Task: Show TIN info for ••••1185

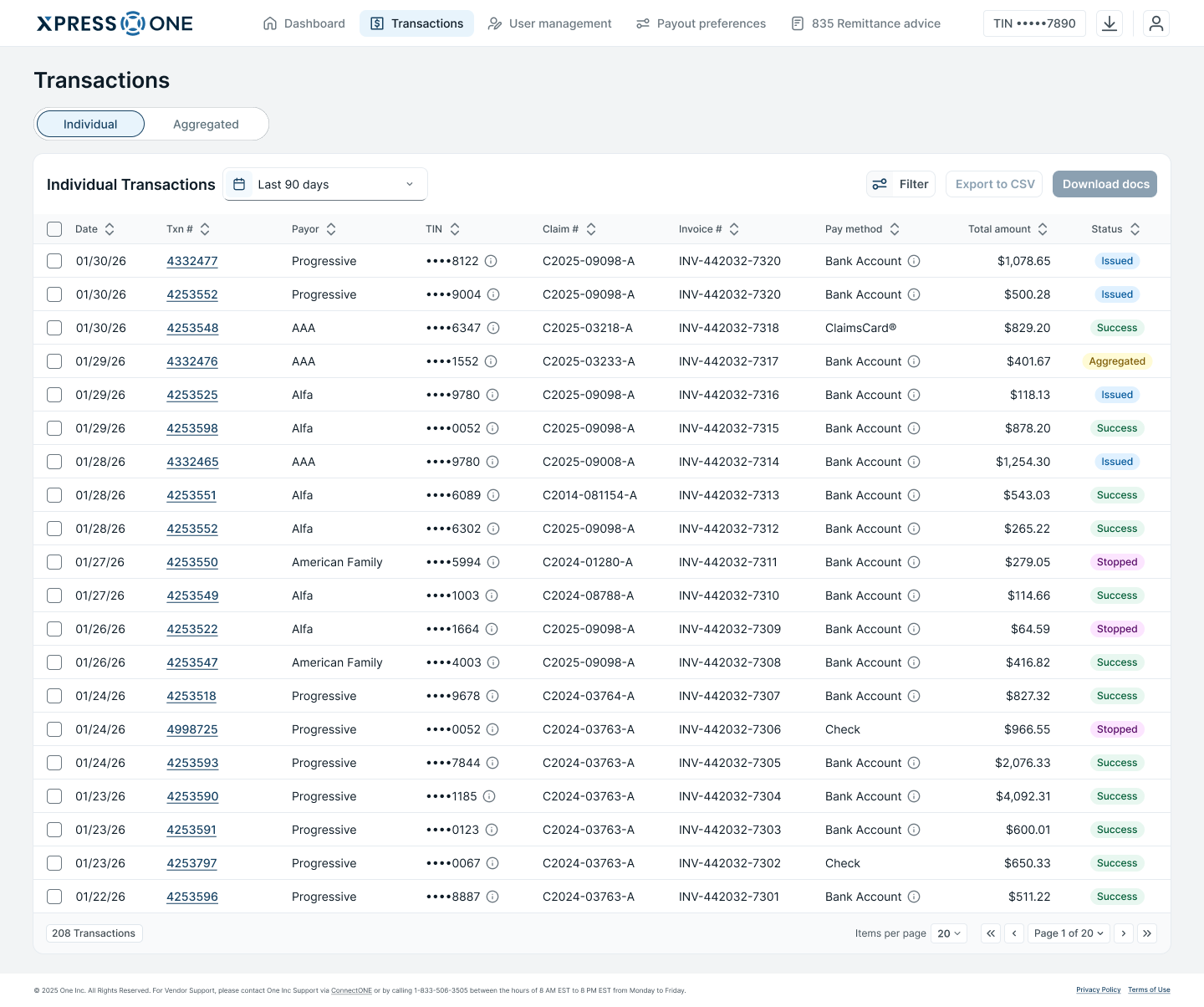Action: coord(489,796)
